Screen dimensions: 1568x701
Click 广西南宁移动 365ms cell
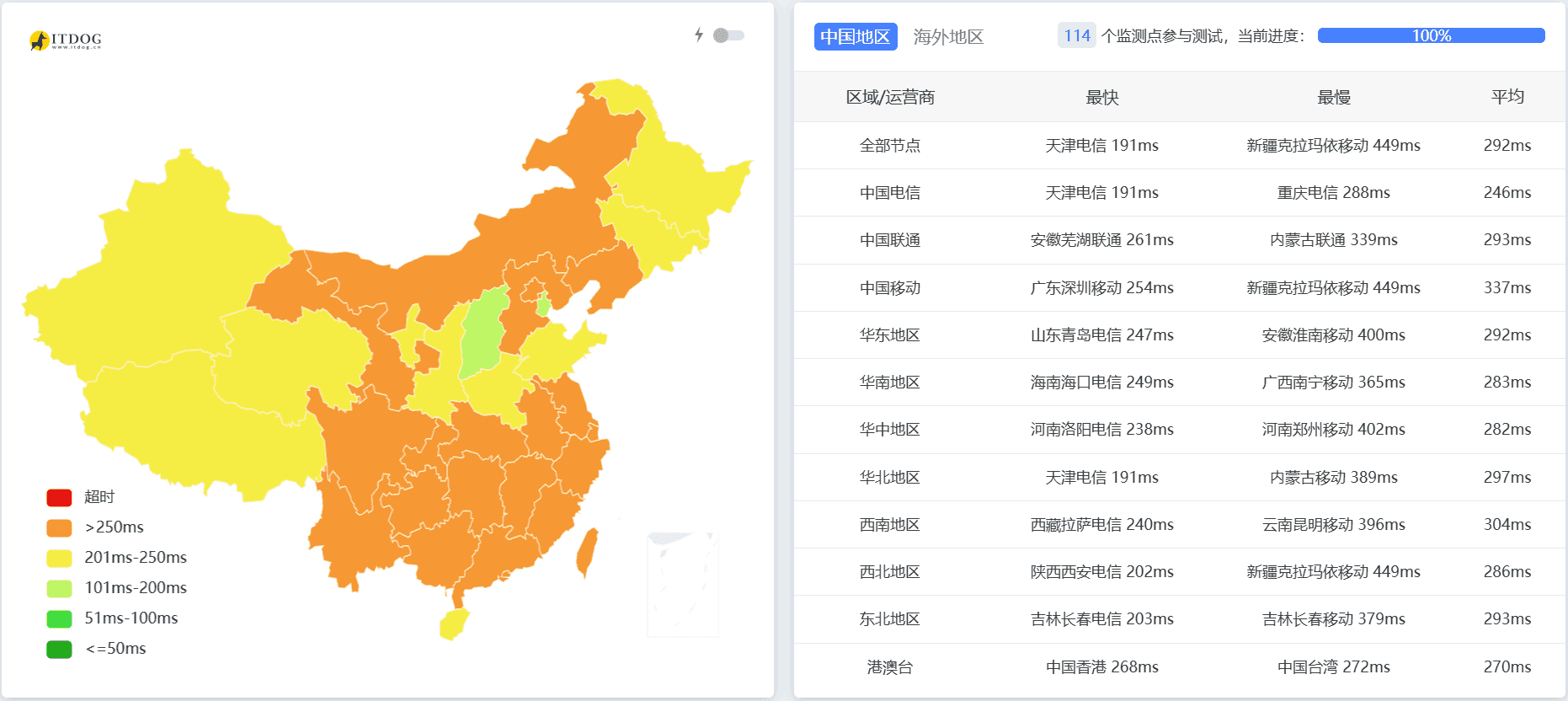1333,382
